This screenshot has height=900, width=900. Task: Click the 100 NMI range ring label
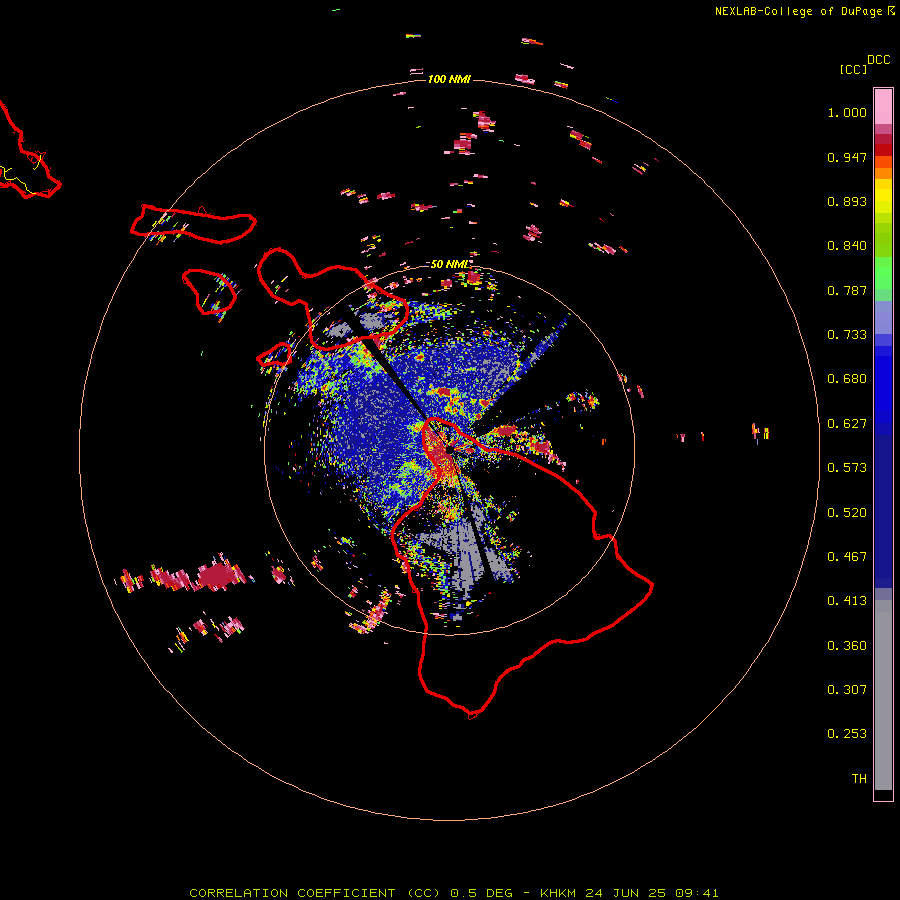(x=449, y=79)
